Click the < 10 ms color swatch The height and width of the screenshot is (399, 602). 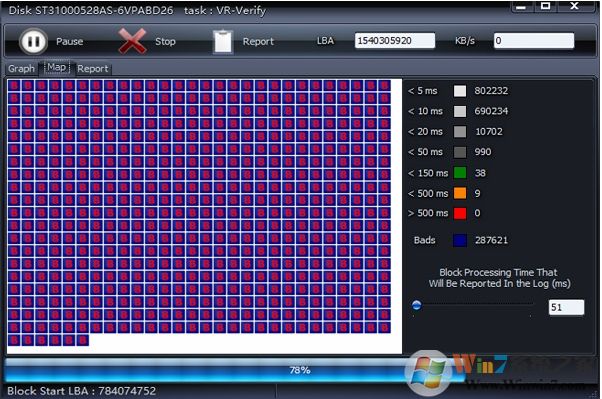[x=460, y=111]
